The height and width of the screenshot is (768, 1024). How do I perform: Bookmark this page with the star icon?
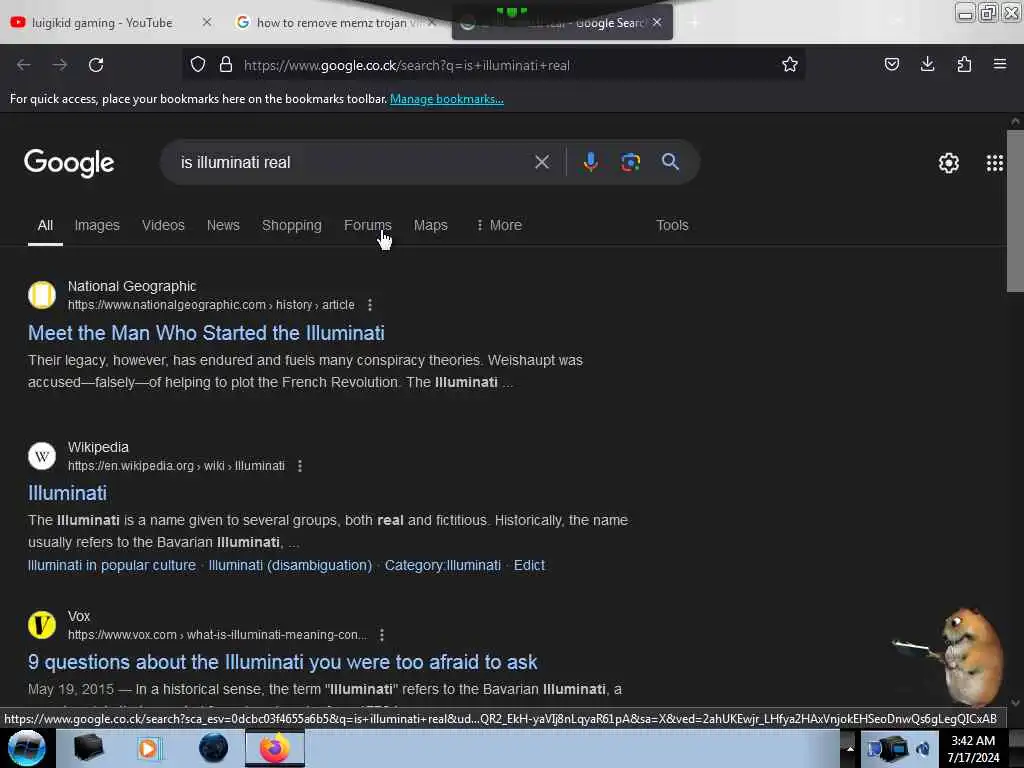click(x=790, y=64)
